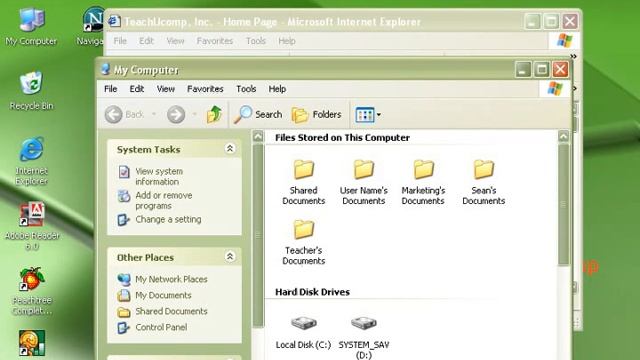
Task: Click the Hard Disk Drives heading
Action: (312, 292)
